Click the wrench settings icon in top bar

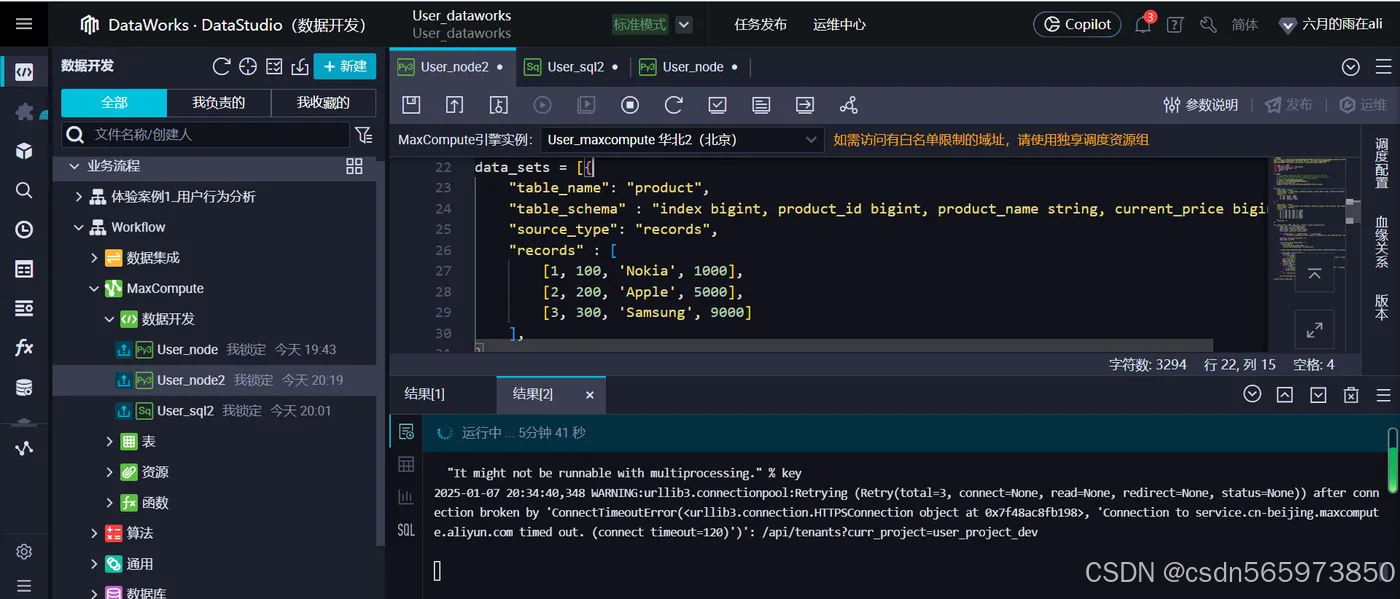[x=1208, y=24]
